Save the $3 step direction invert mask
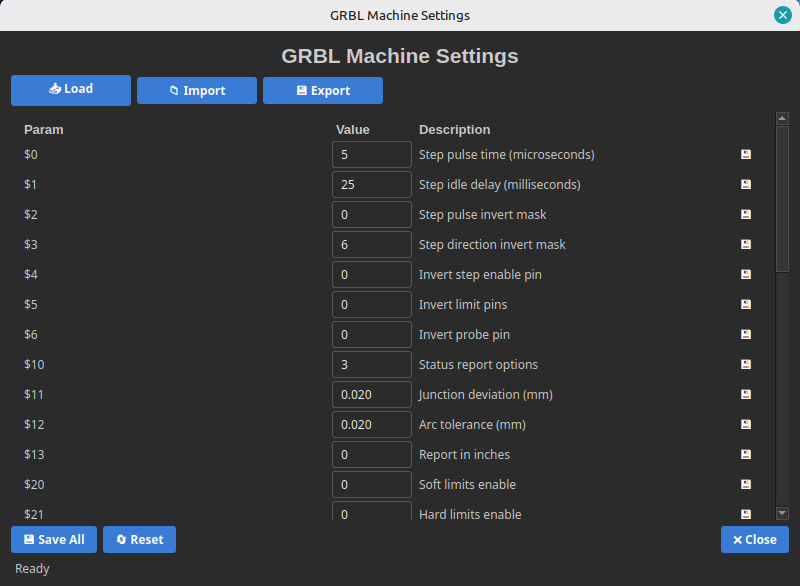The image size is (800, 586). click(745, 244)
